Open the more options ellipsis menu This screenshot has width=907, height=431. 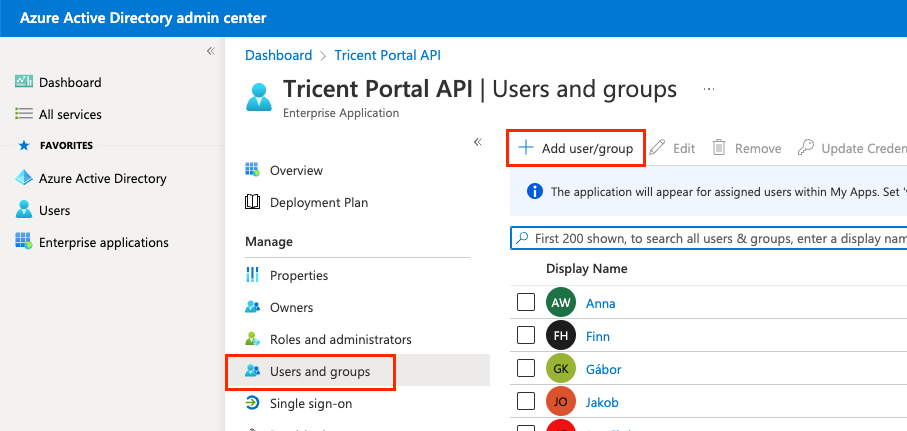pos(709,90)
